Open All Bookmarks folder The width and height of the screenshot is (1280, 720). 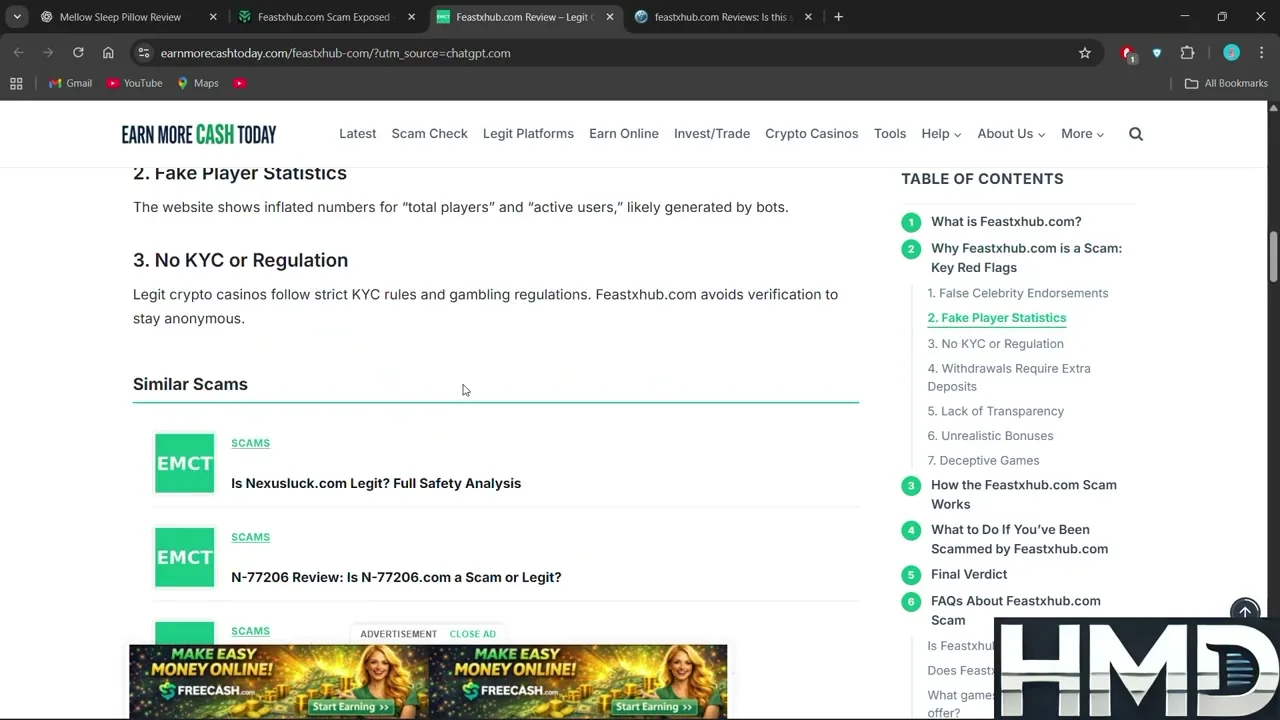(1226, 83)
